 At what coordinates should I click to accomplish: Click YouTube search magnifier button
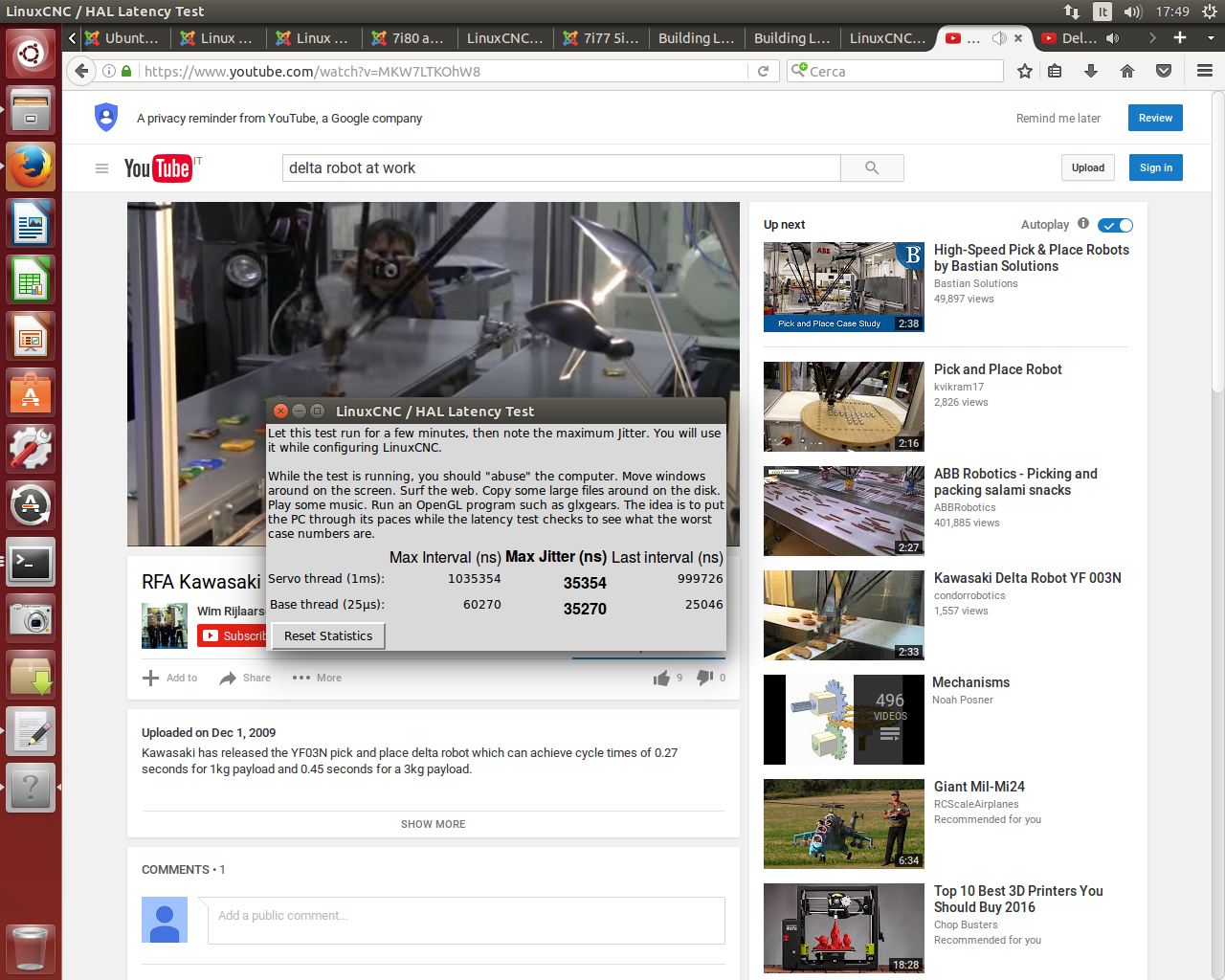click(872, 167)
